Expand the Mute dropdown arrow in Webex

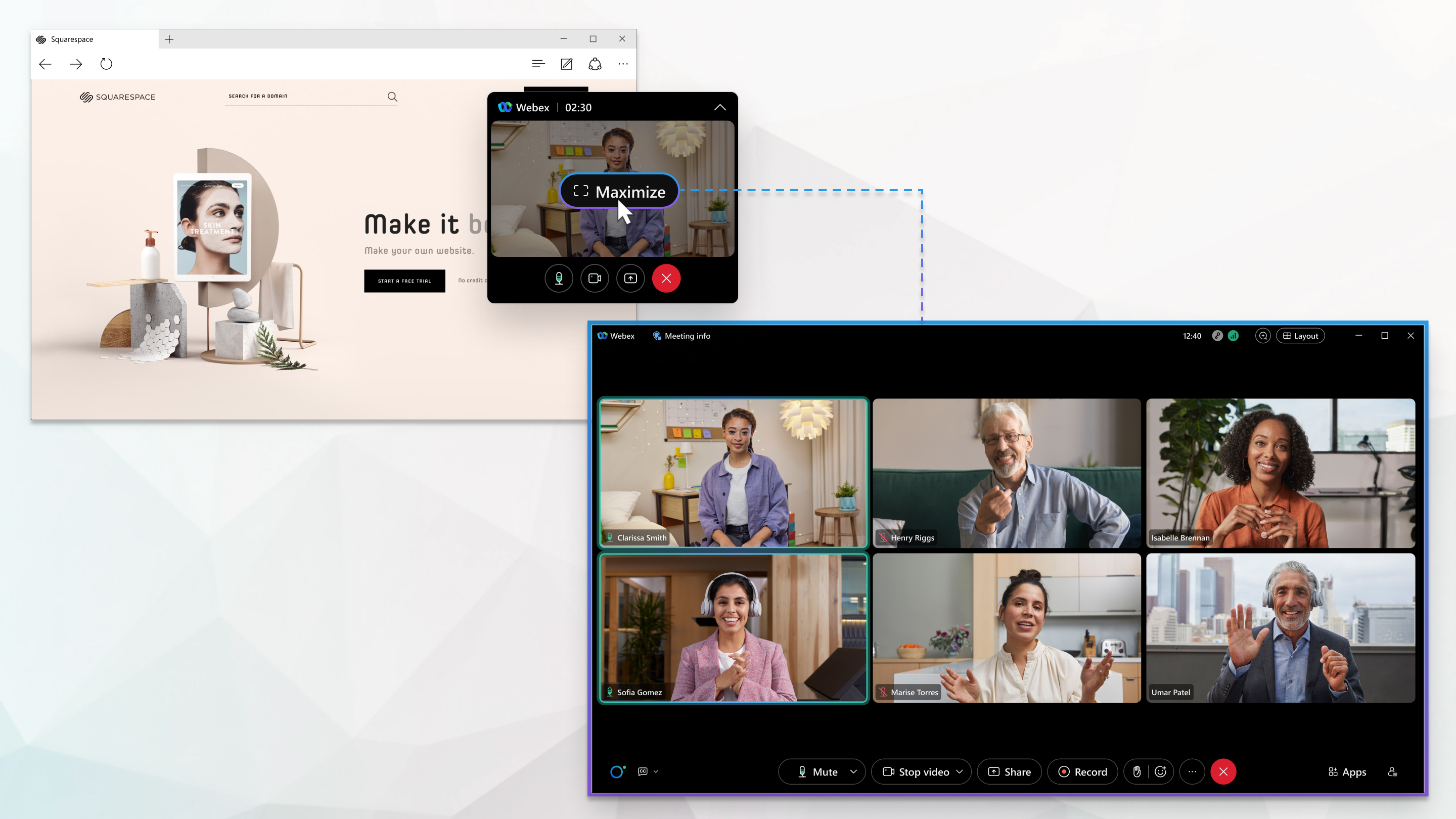coord(852,771)
